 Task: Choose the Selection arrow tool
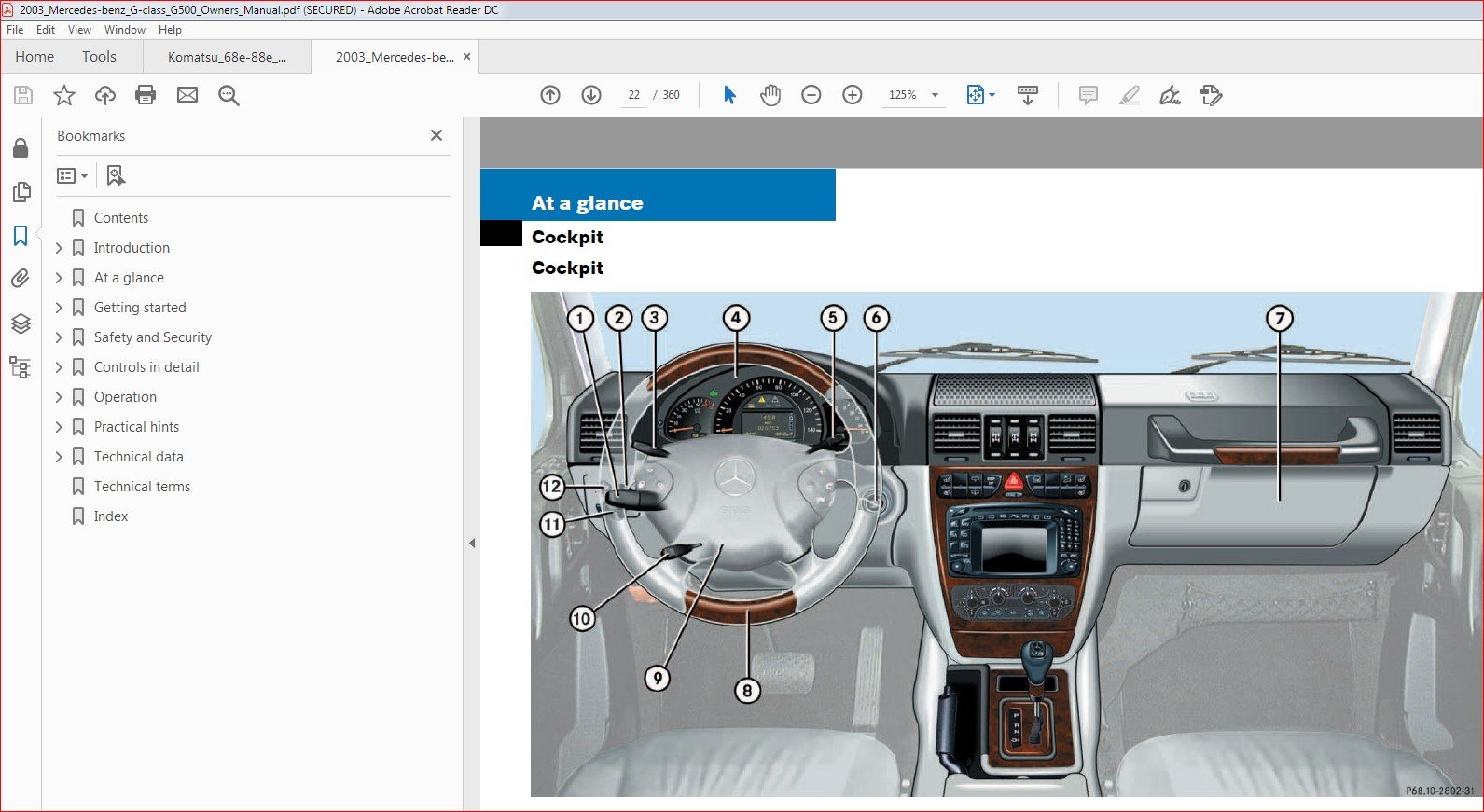(x=729, y=95)
